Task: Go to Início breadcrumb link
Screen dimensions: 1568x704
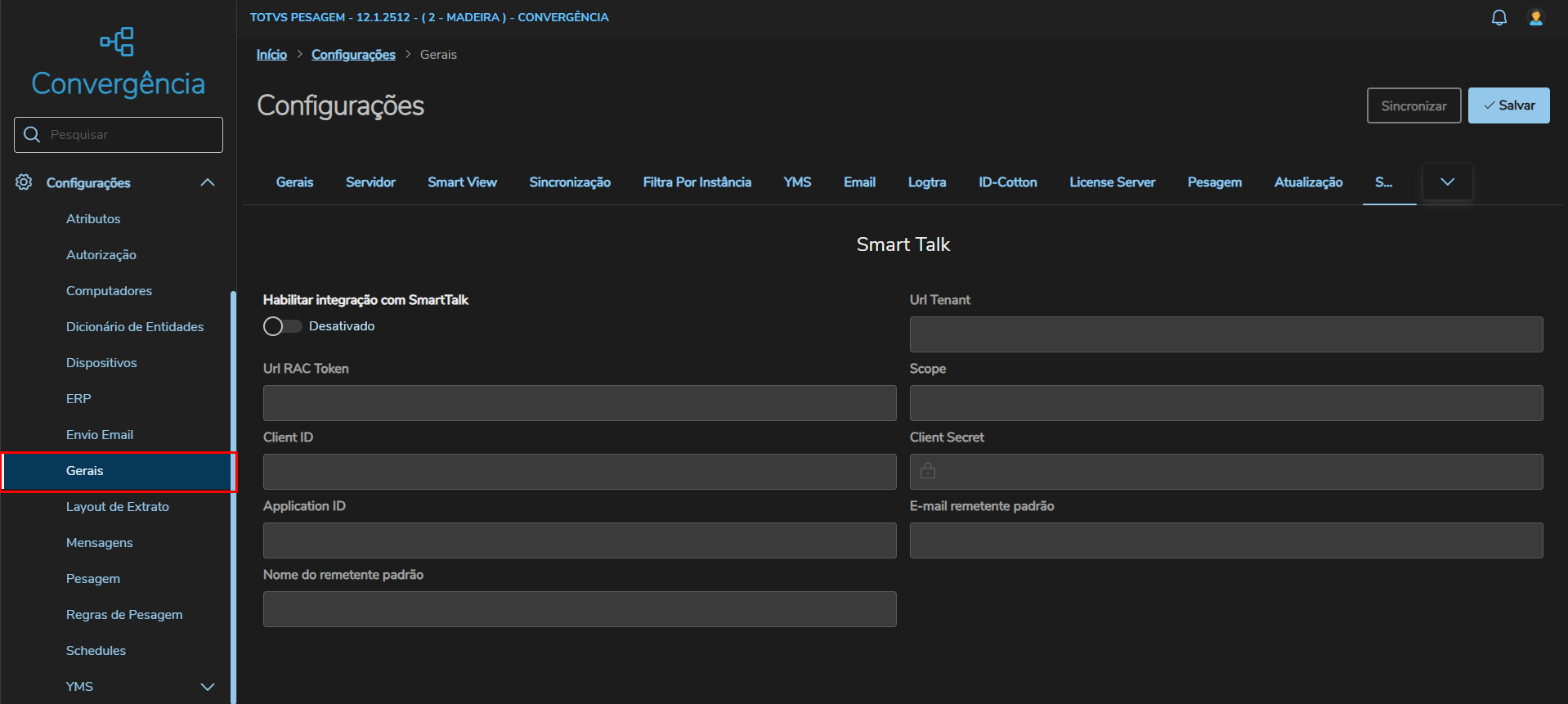Action: coord(271,55)
